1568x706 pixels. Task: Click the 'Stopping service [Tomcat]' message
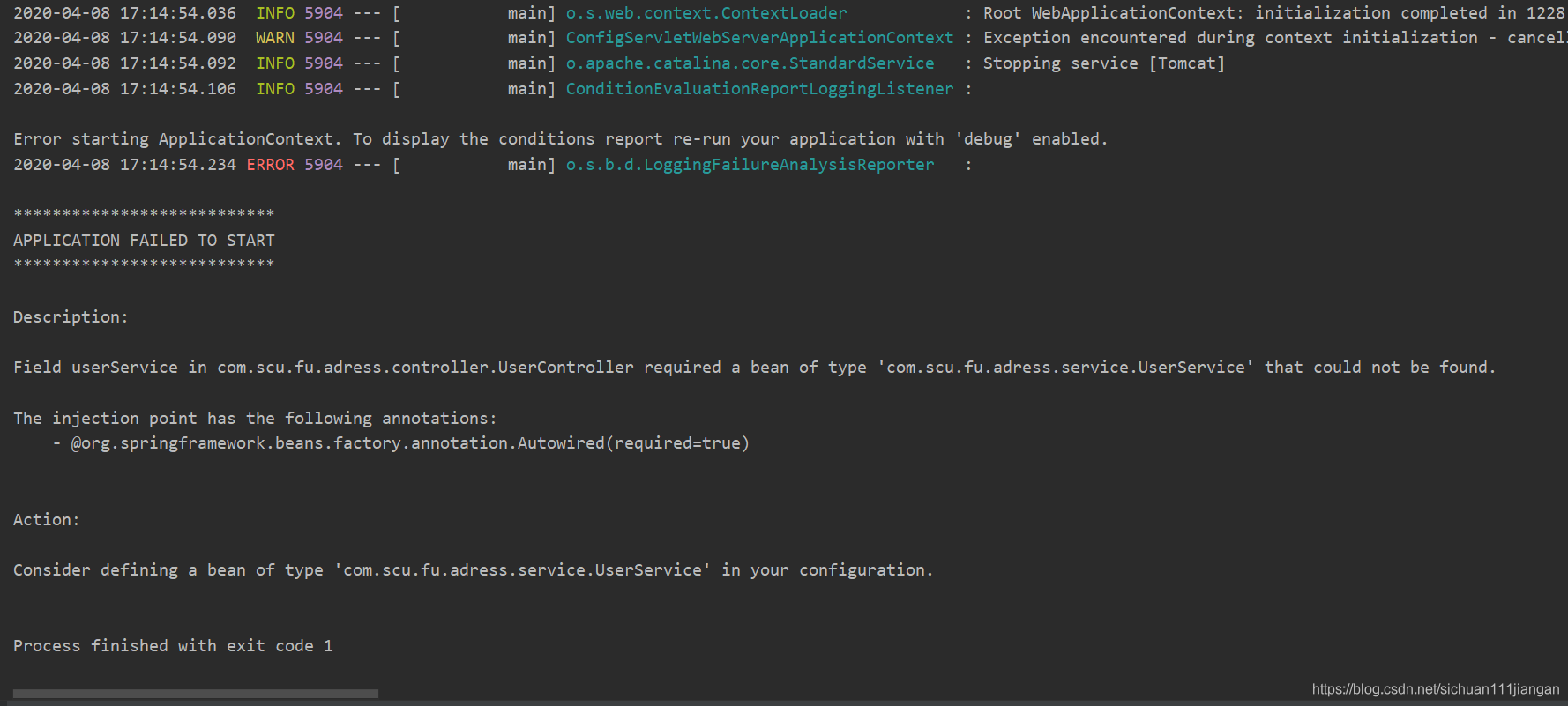[x=1104, y=63]
